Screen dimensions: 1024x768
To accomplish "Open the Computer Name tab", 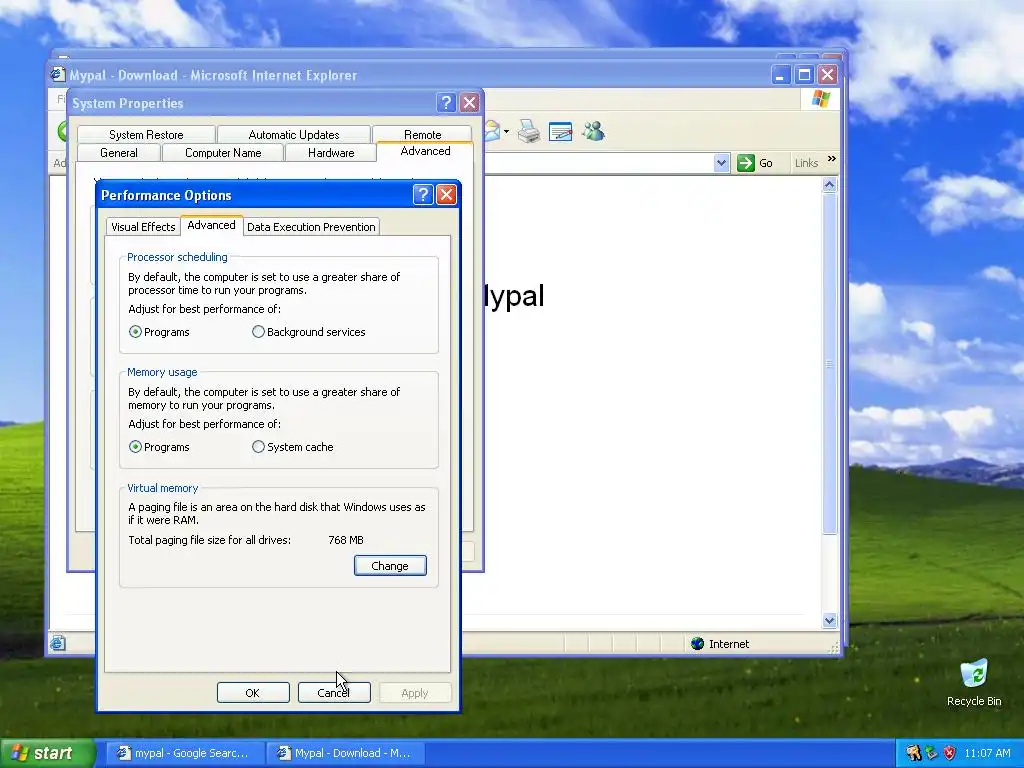I will coord(223,153).
